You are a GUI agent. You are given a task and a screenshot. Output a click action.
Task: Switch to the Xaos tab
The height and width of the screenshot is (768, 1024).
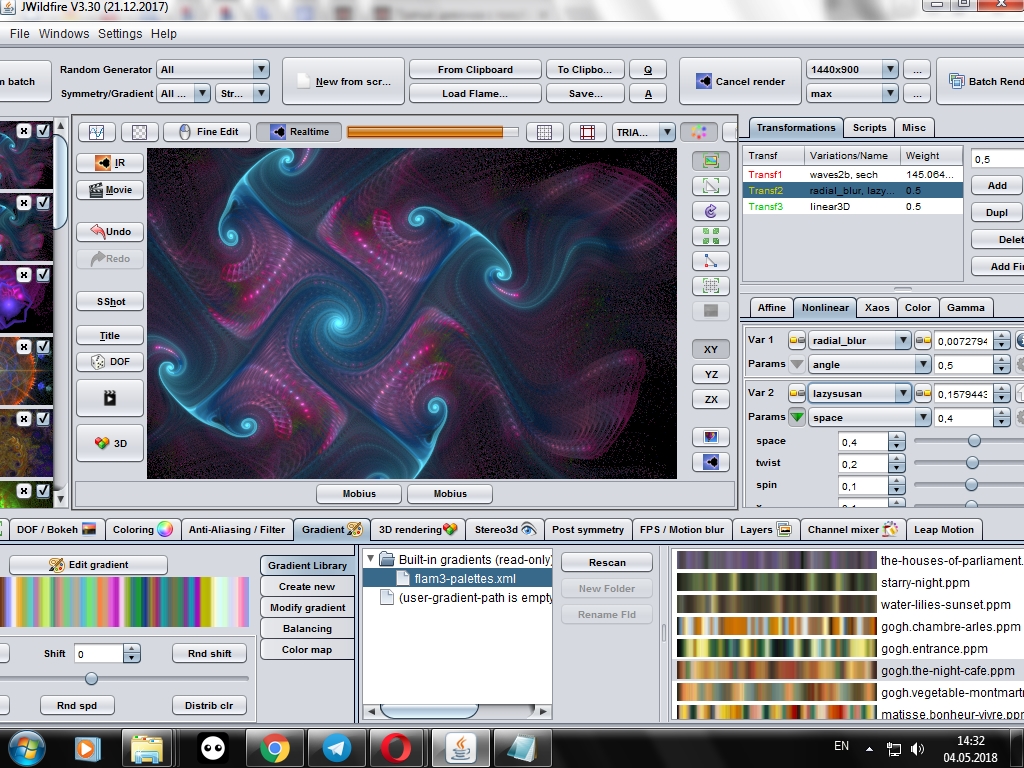(x=876, y=308)
